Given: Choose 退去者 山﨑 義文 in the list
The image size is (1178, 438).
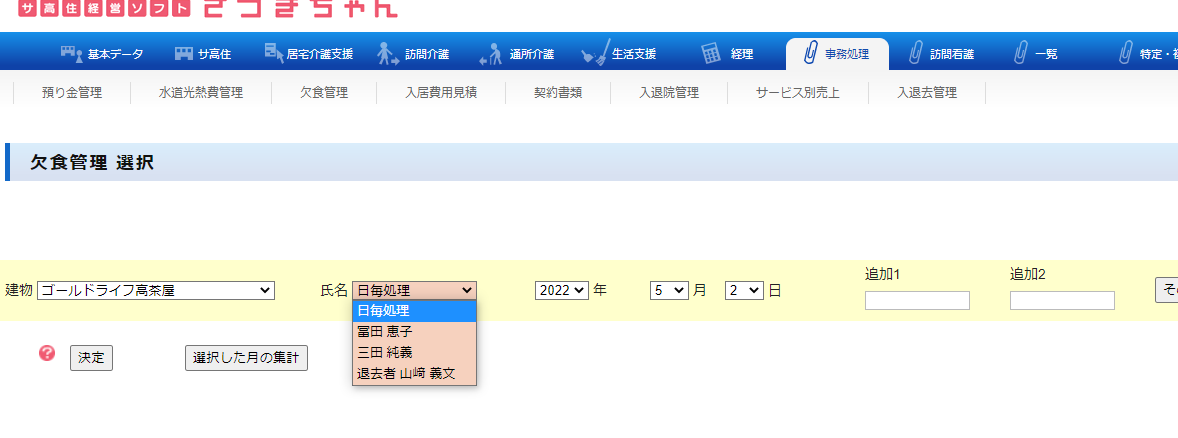Looking at the screenshot, I should pos(406,373).
